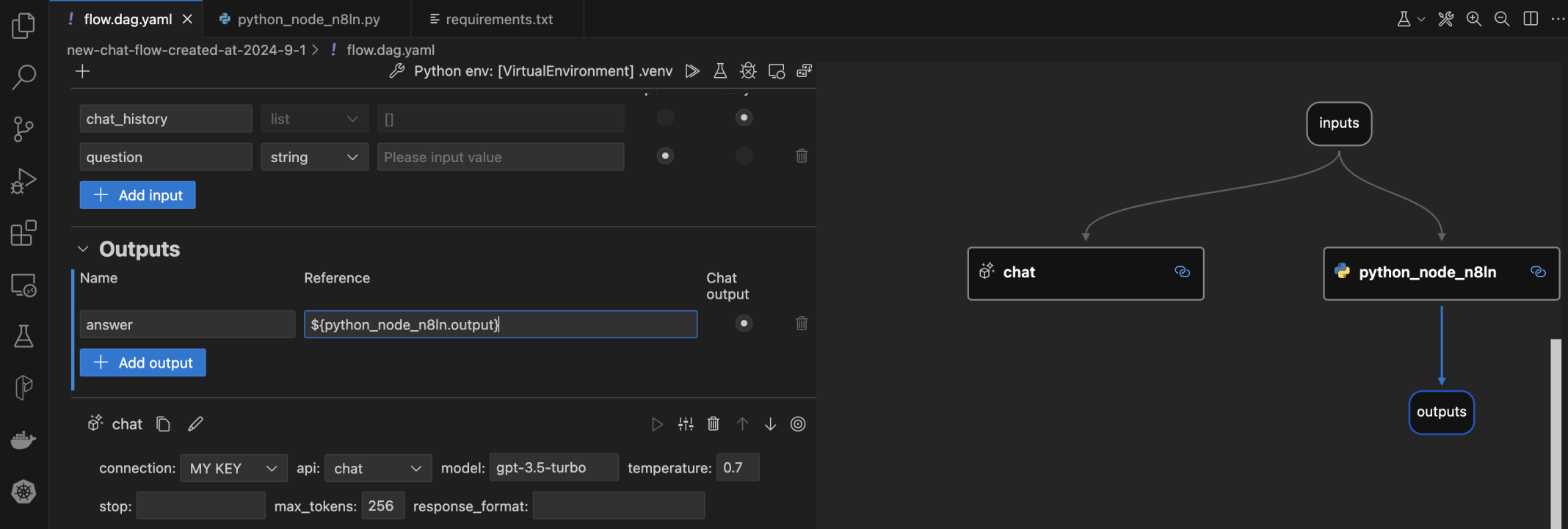Open the question type string dropdown
This screenshot has height=529, width=1568.
(314, 157)
